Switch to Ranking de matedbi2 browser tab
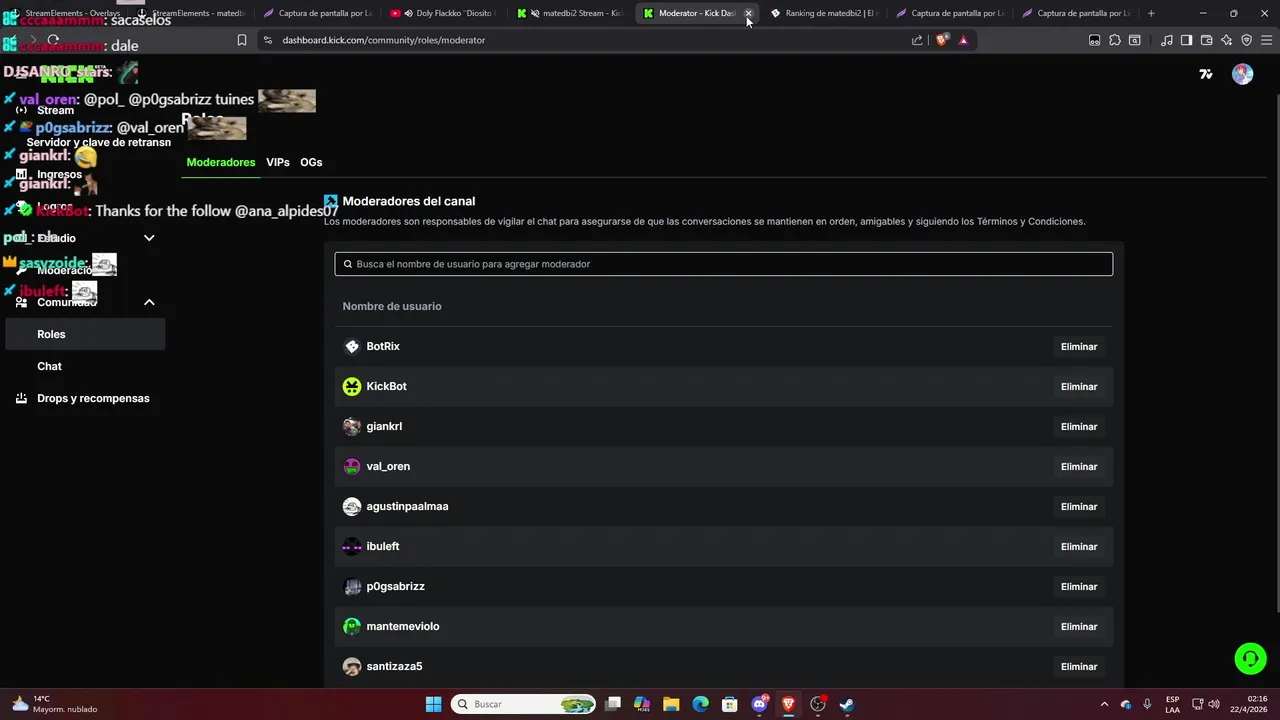The height and width of the screenshot is (720, 1280). coord(822,13)
